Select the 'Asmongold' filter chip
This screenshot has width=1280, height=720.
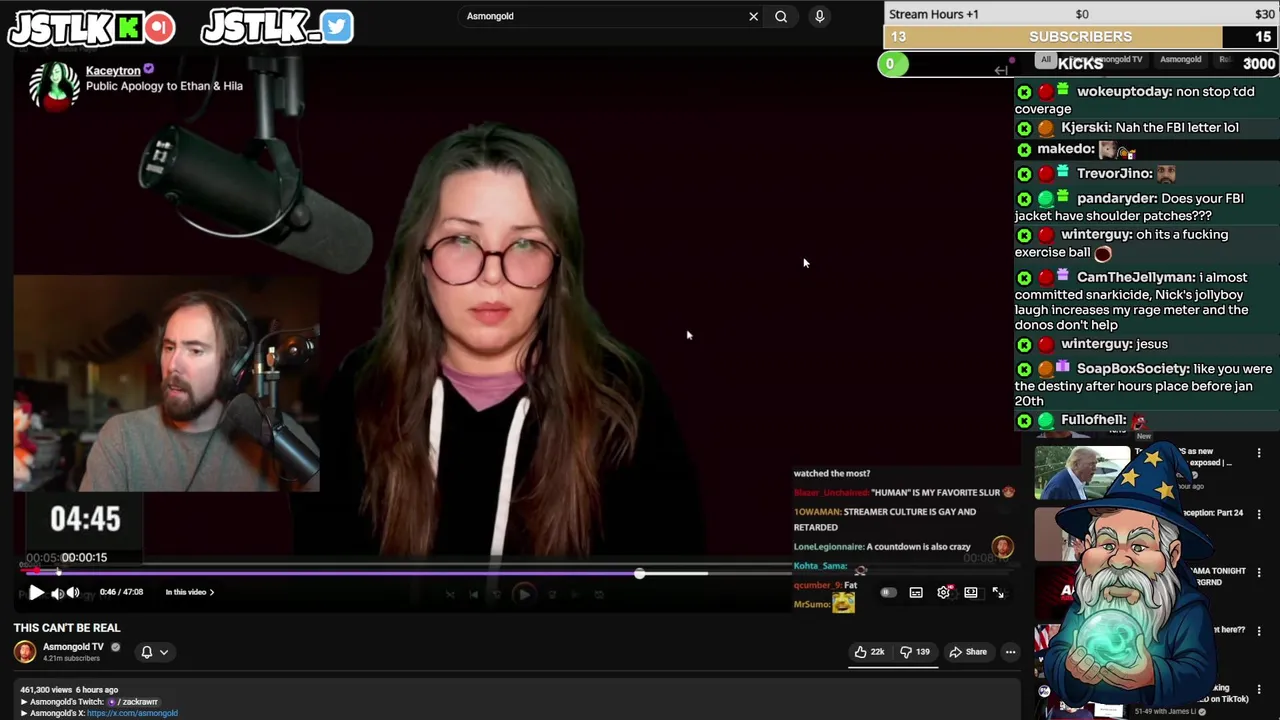coord(1180,60)
